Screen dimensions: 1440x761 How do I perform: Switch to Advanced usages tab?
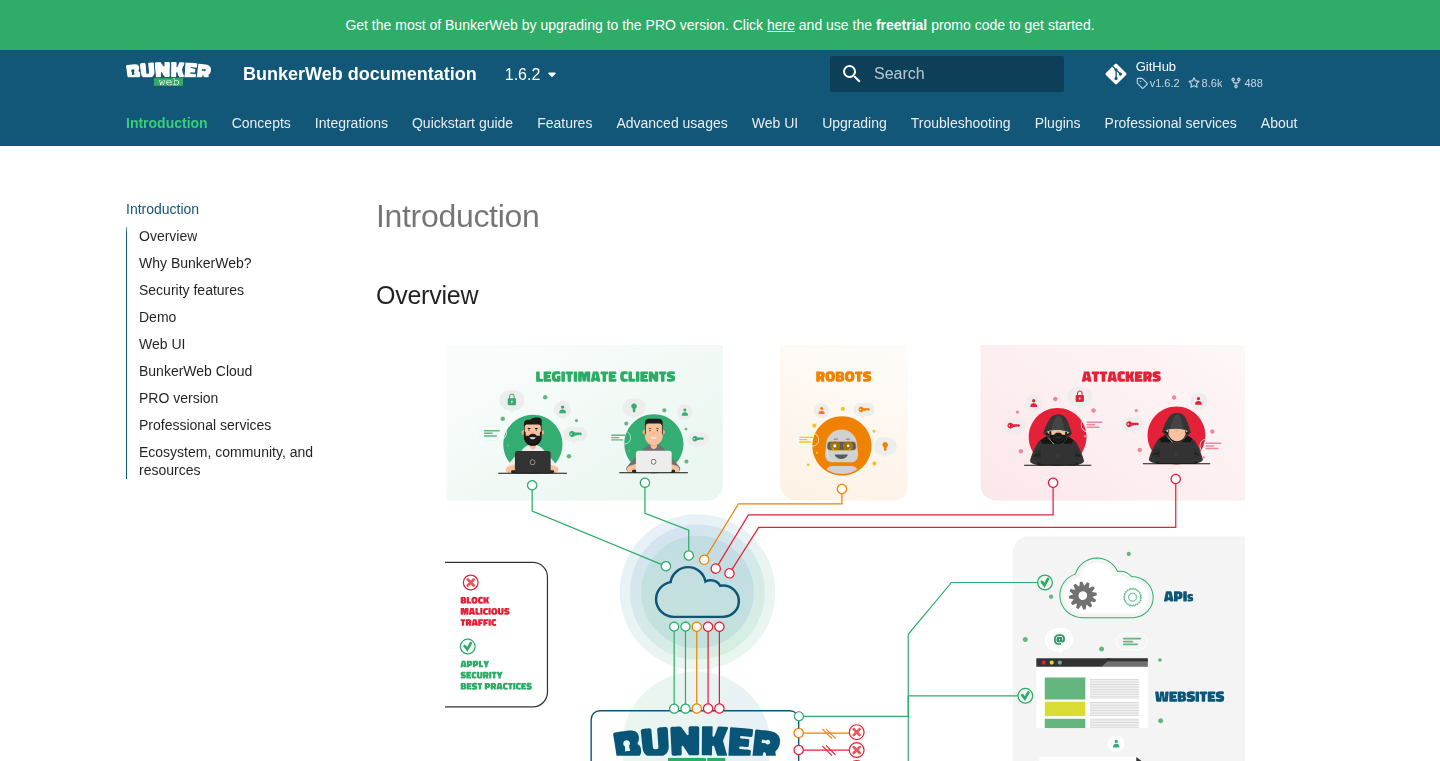pyautogui.click(x=672, y=123)
